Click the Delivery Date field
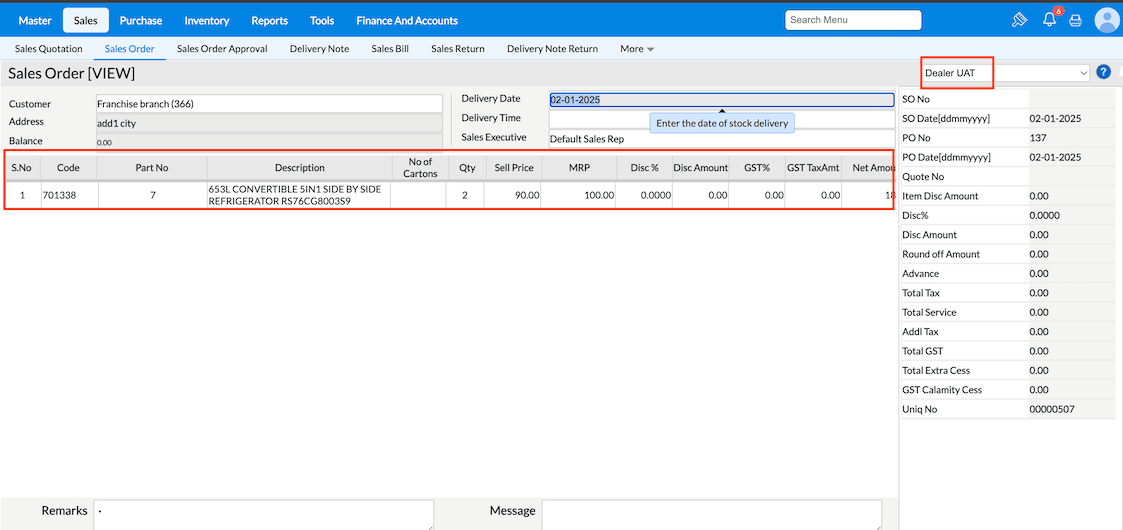The image size is (1123, 530). (x=721, y=100)
